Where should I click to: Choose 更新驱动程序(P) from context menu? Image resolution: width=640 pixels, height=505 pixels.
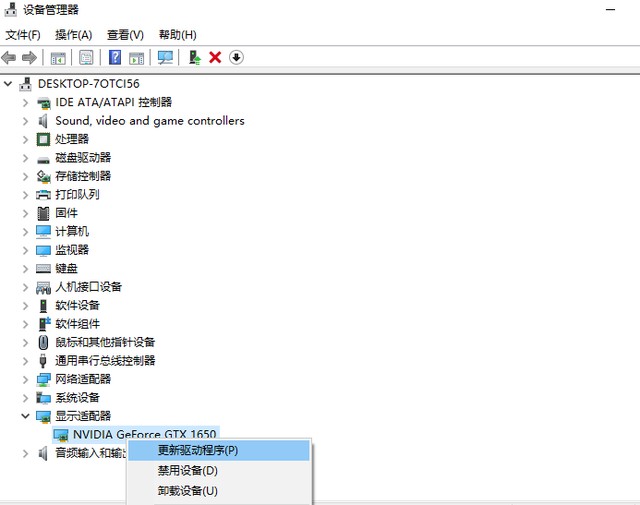pyautogui.click(x=198, y=450)
